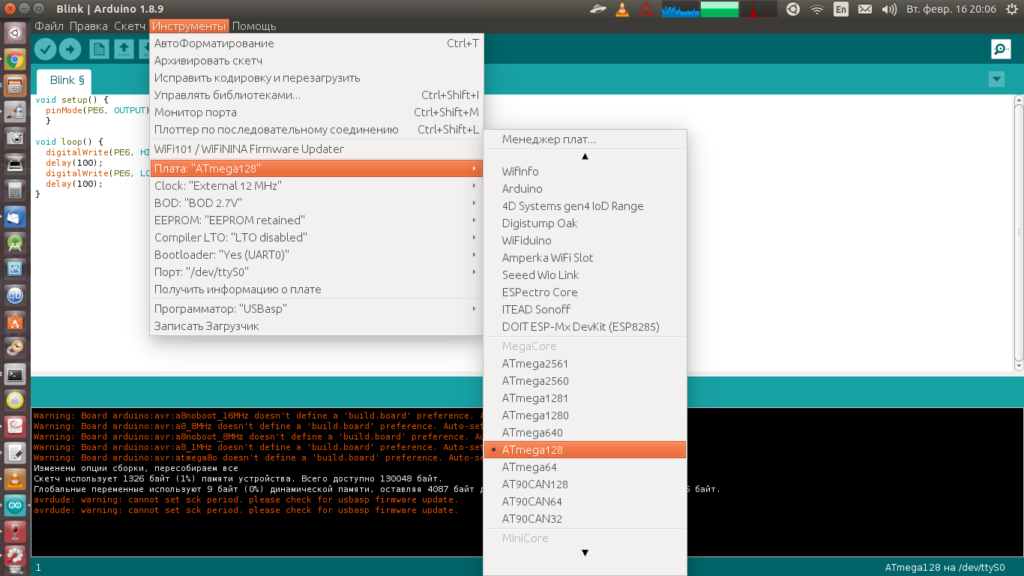This screenshot has height=576, width=1024.
Task: Open the Скетч menu
Action: (x=129, y=25)
